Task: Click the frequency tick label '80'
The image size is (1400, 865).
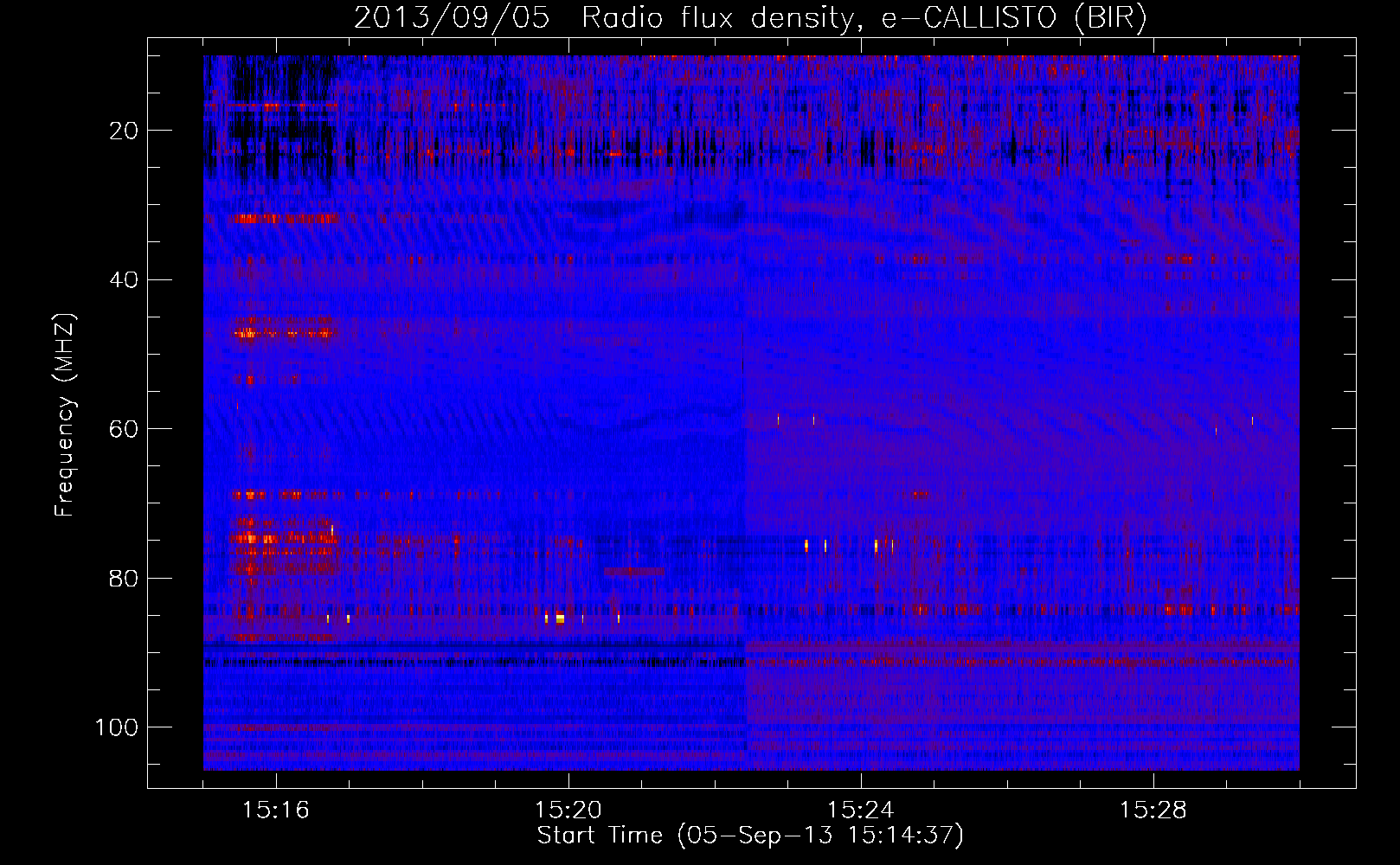Action: (x=125, y=579)
